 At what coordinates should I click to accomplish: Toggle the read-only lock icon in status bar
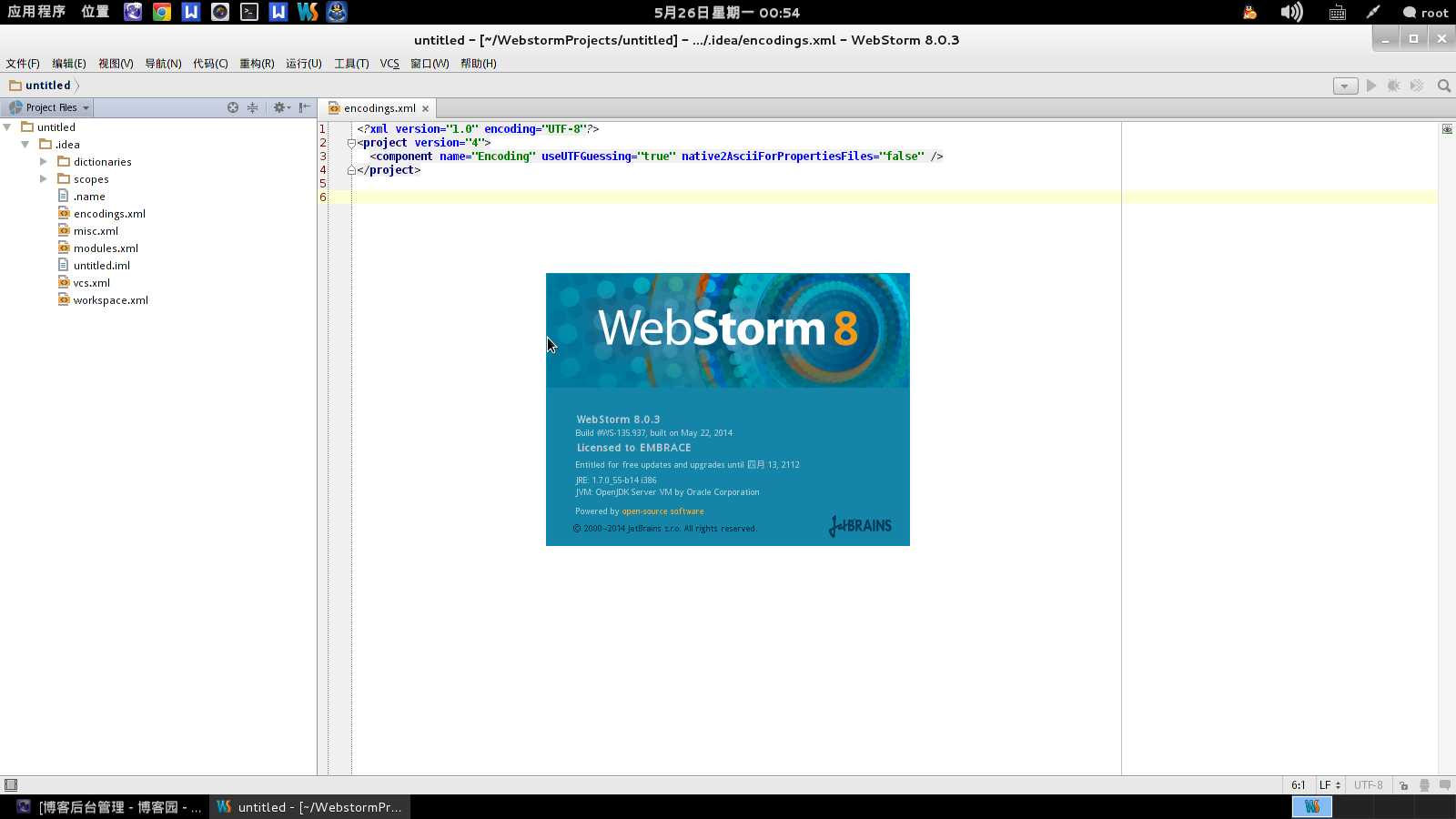pos(1403,785)
